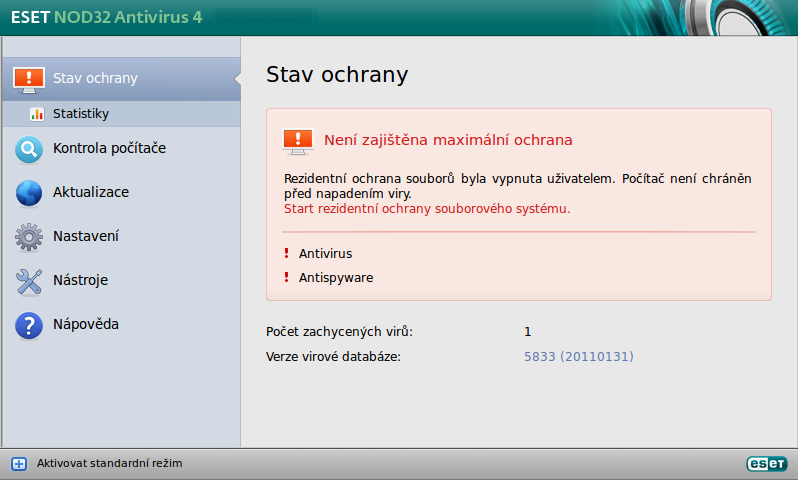Open Statistiky bar chart icon
Viewport: 798px width, 480px height.
[37, 114]
